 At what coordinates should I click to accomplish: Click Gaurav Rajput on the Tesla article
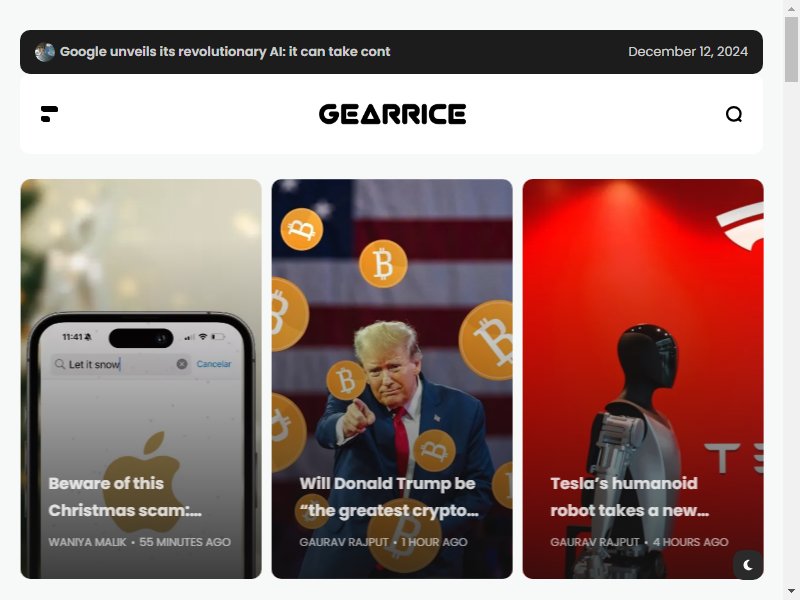pos(595,542)
